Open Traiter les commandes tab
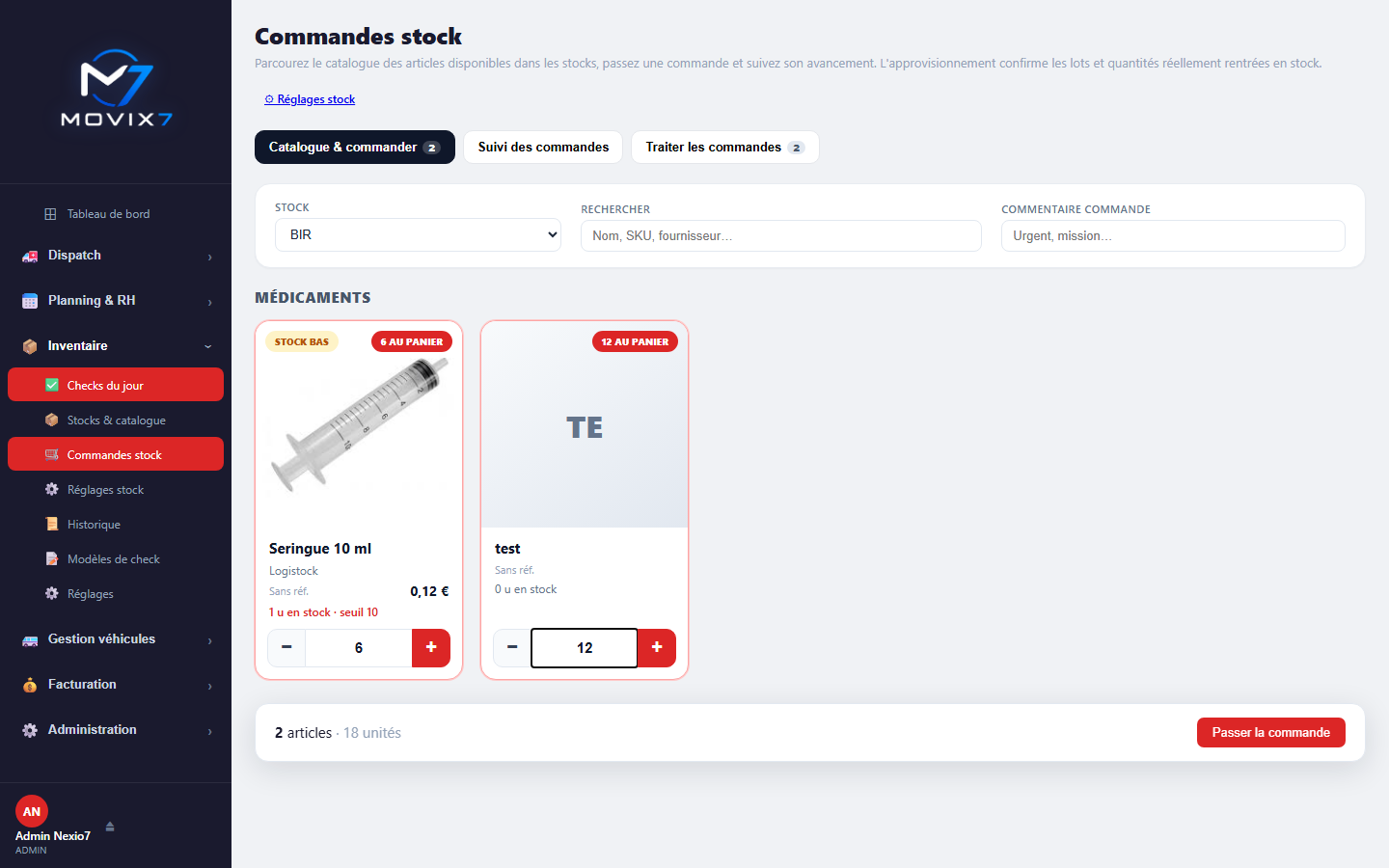This screenshot has width=1389, height=868. [724, 147]
